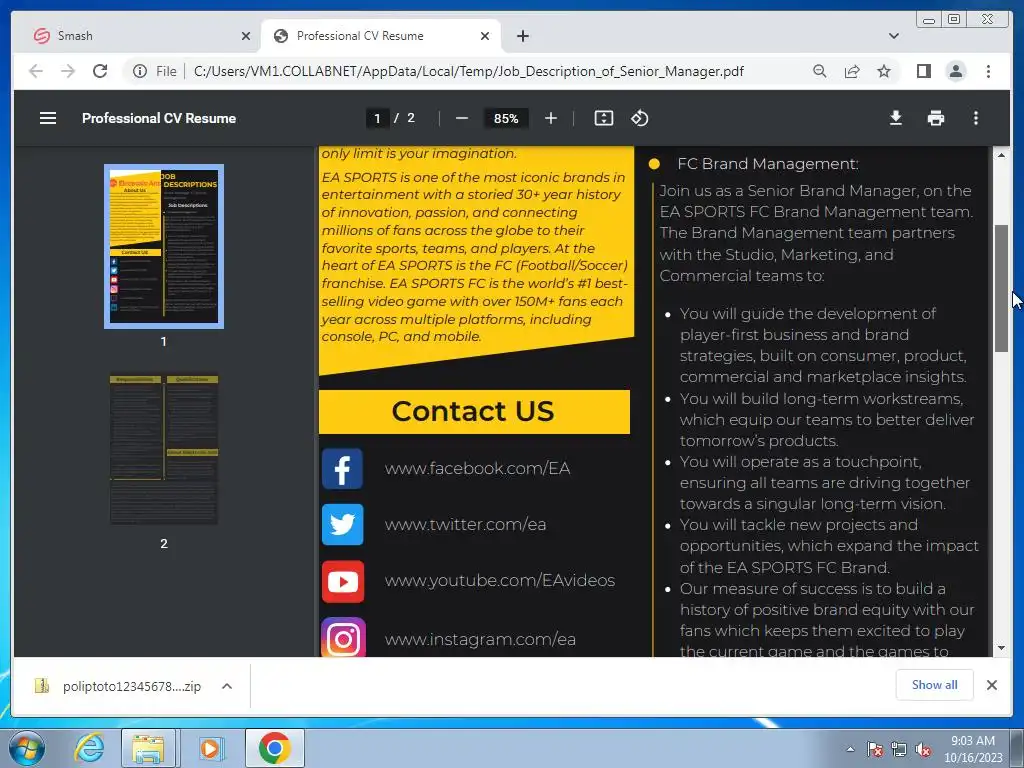Screen dimensions: 1024x768
Task: Click the www.youtube.com/EAvideos link
Action: pos(500,581)
